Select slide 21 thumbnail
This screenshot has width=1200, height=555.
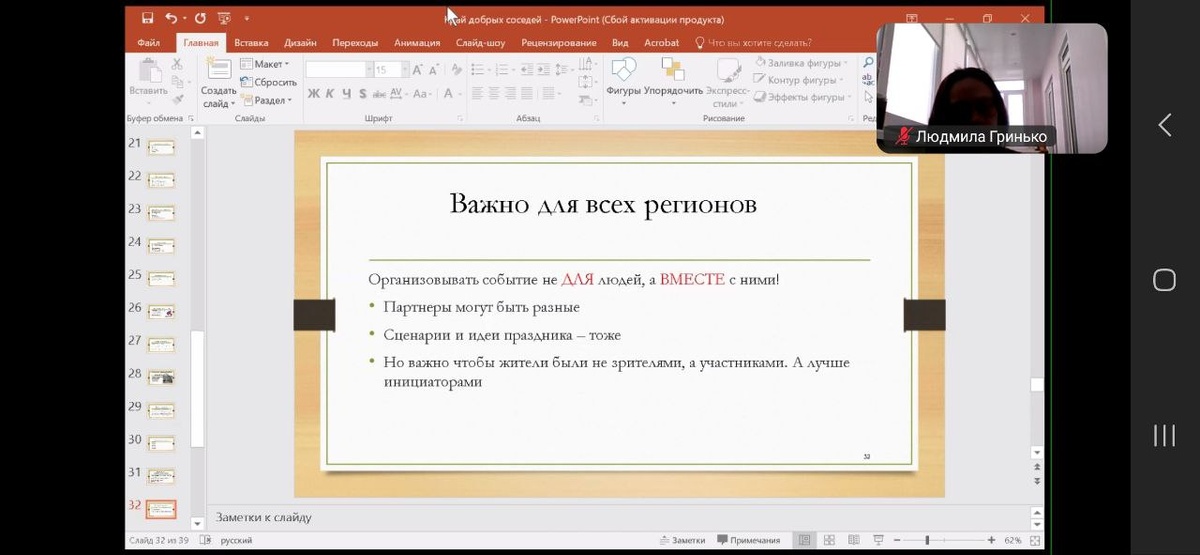click(x=160, y=147)
